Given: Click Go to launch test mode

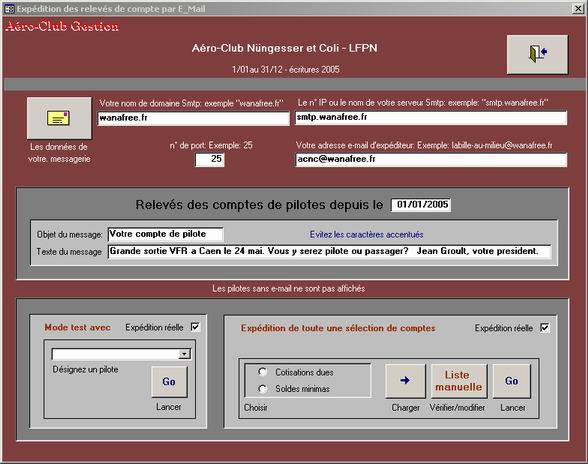Looking at the screenshot, I should coord(169,382).
